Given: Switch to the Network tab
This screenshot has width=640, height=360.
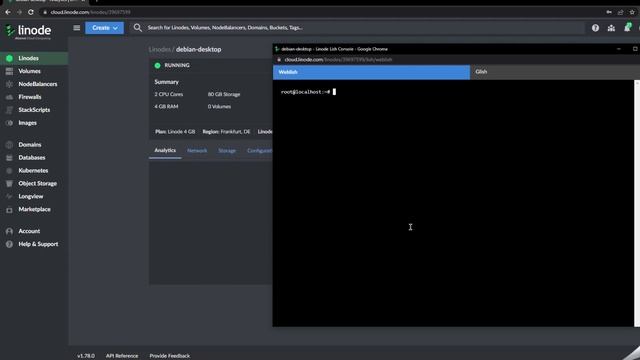Looking at the screenshot, I should (x=197, y=151).
